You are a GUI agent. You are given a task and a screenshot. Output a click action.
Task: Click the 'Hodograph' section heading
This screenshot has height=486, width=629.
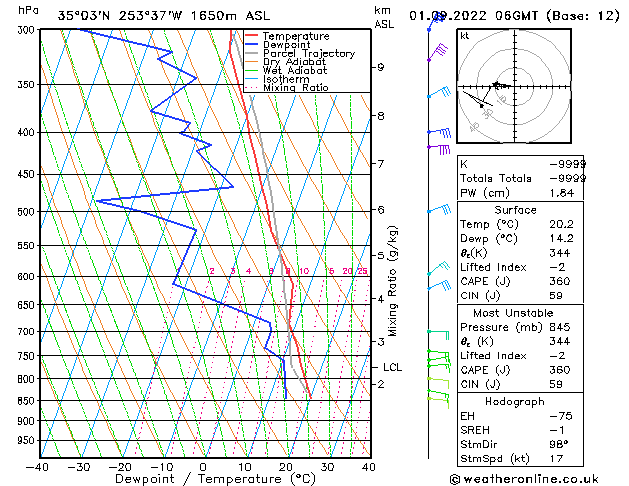pyautogui.click(x=515, y=402)
